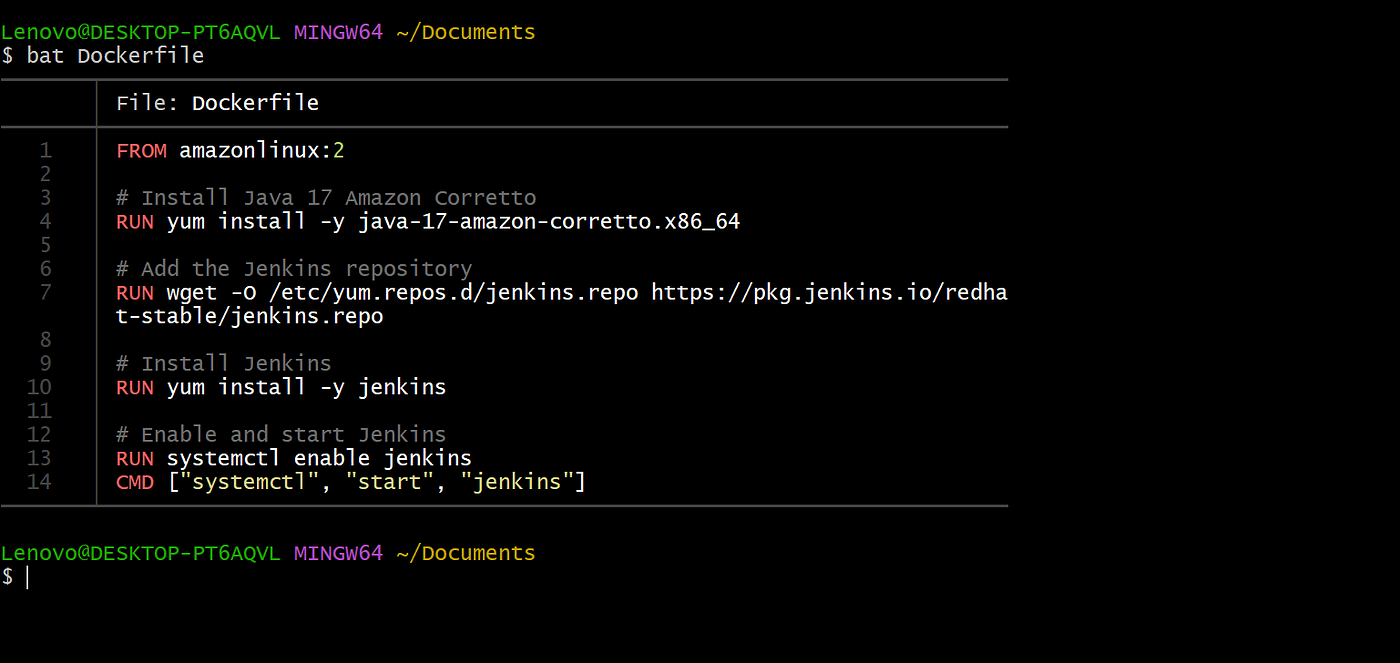Viewport: 1400px width, 663px height.
Task: Click the 'amazonlinux:2' image name
Action: (x=262, y=151)
